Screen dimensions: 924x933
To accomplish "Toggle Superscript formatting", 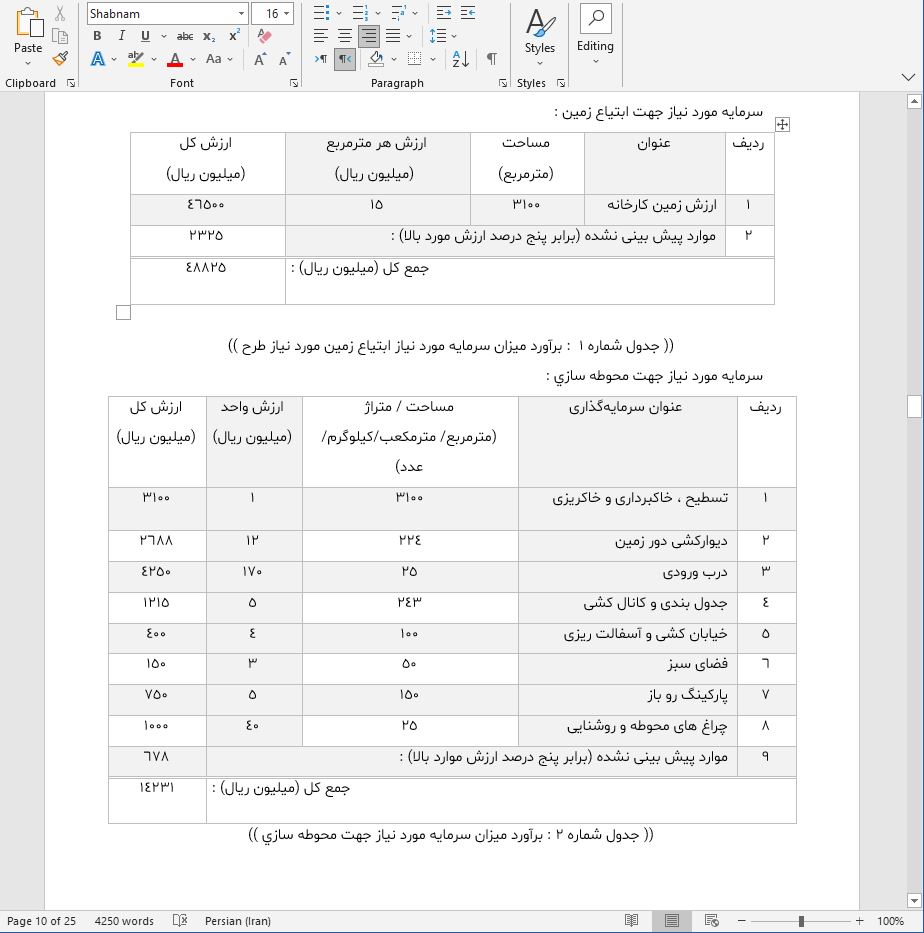I will click(234, 36).
